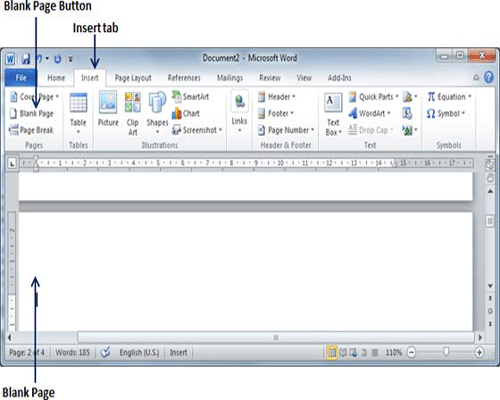
Task: Click the horizontal scrollbar left arrow
Action: pos(10,337)
